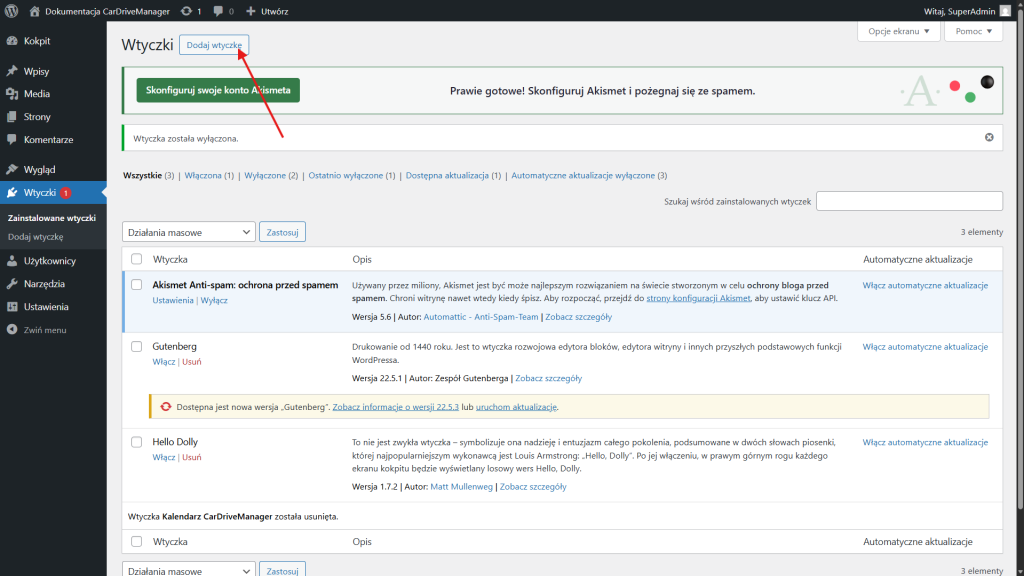
Task: Check the Akismet Anti-spam plugin checkbox
Action: point(137,285)
